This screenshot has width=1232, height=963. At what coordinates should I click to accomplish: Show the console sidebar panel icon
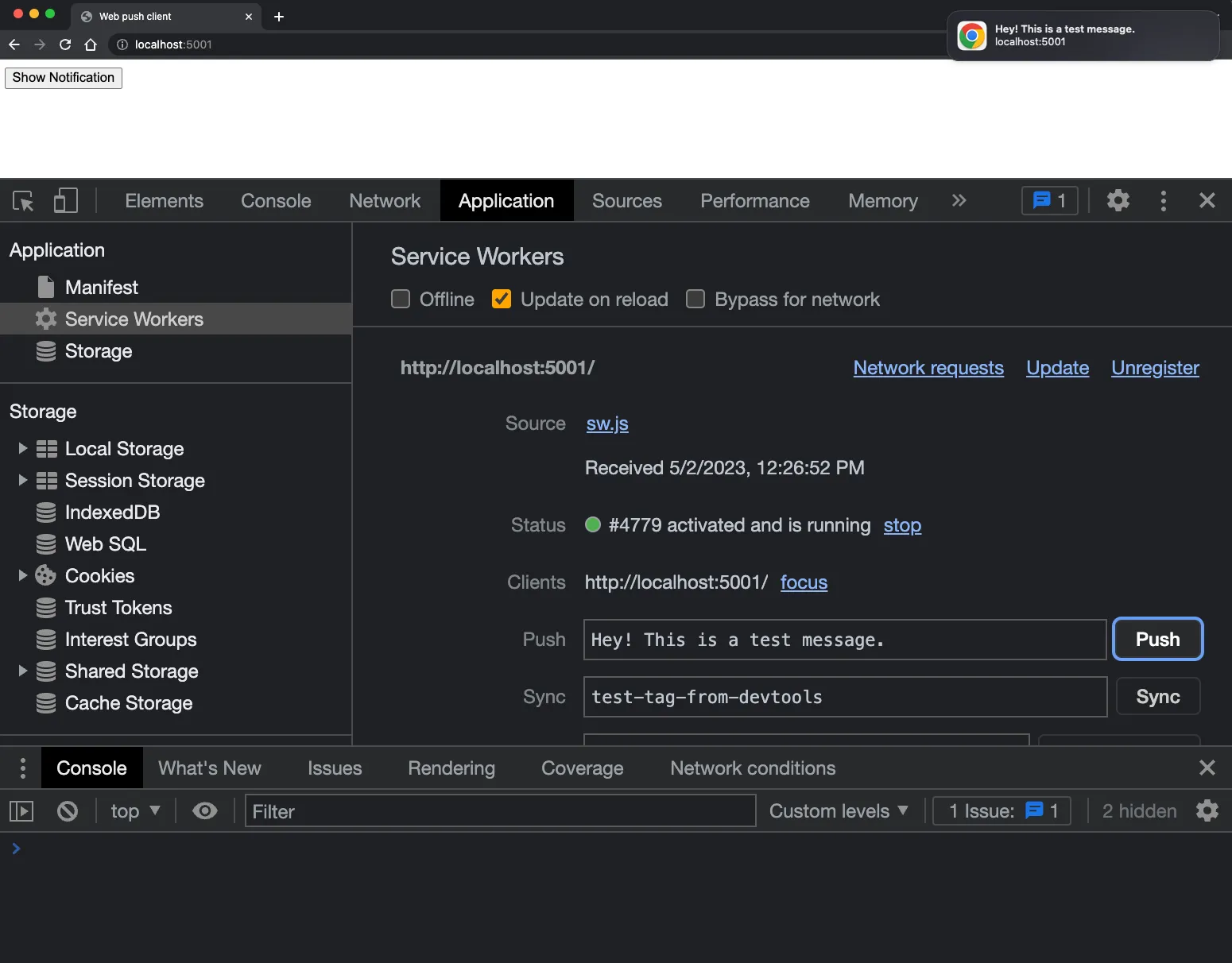click(21, 811)
